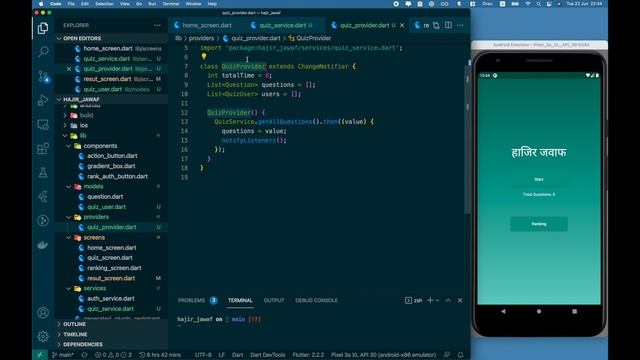Viewport: 640px width, 360px height.
Task: Close the quiz_provider.dart editor tab
Action: pyautogui.click(x=402, y=25)
